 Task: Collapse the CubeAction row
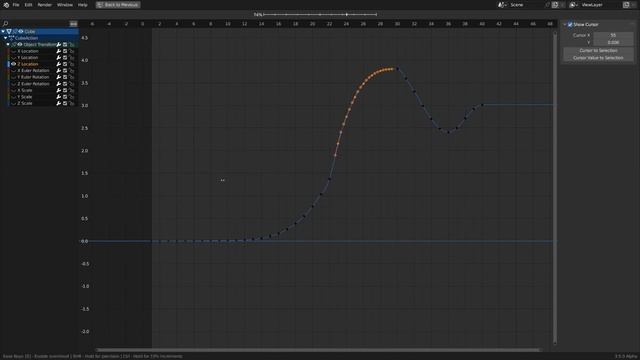(x=6, y=38)
